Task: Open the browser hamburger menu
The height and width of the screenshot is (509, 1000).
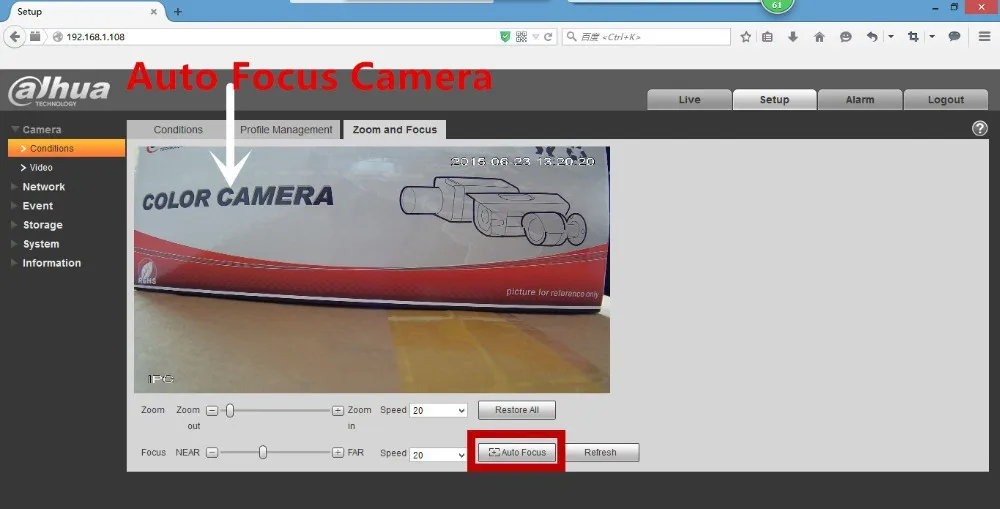Action: [984, 36]
